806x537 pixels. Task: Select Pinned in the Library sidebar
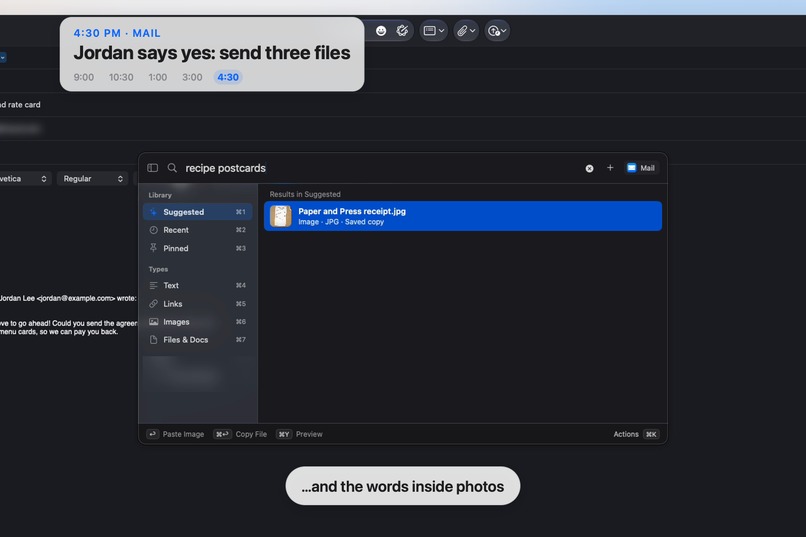click(197, 248)
